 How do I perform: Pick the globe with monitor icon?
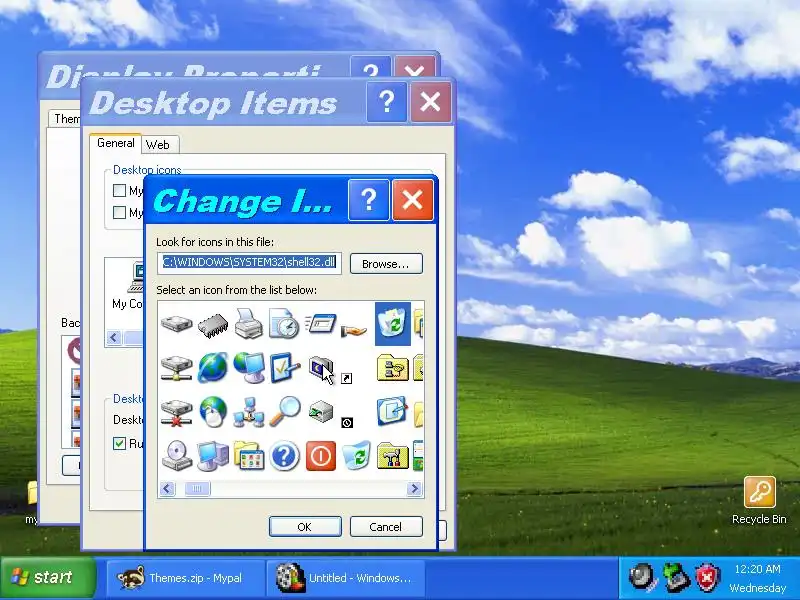click(x=249, y=367)
